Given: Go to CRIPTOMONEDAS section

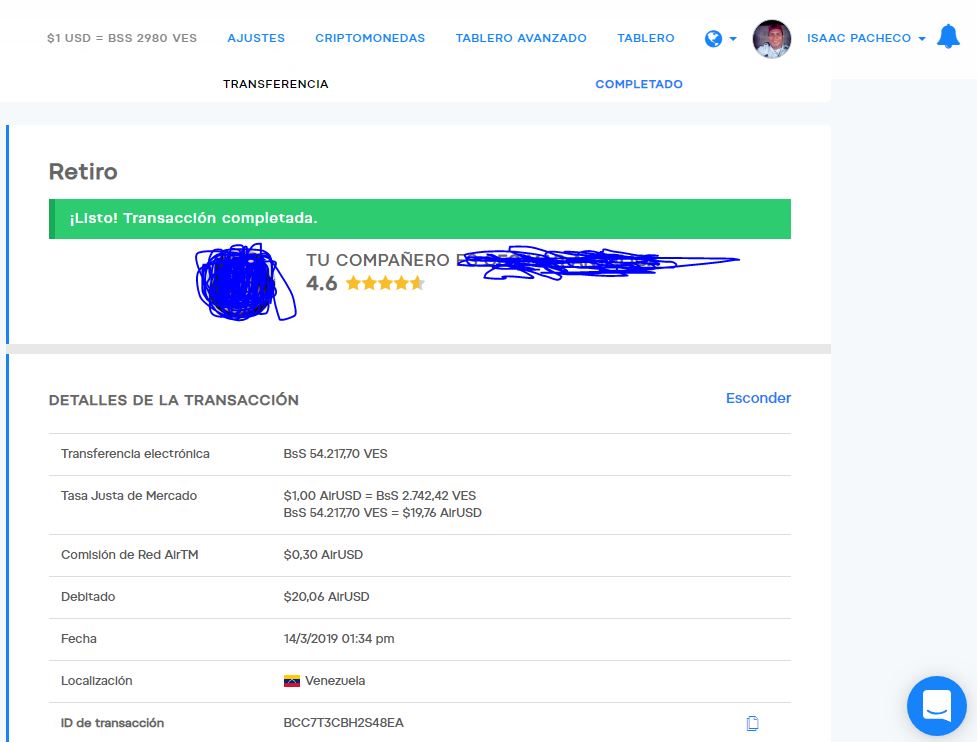Looking at the screenshot, I should click(x=370, y=38).
